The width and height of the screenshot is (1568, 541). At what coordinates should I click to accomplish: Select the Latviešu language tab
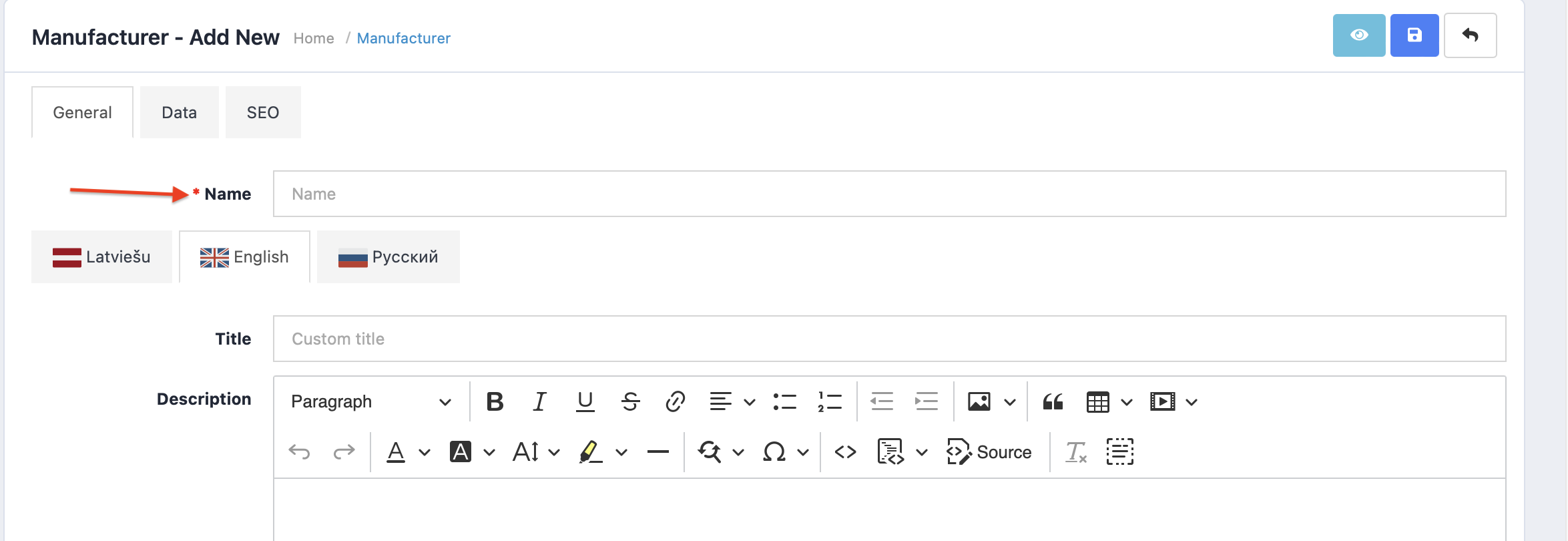[x=101, y=257]
